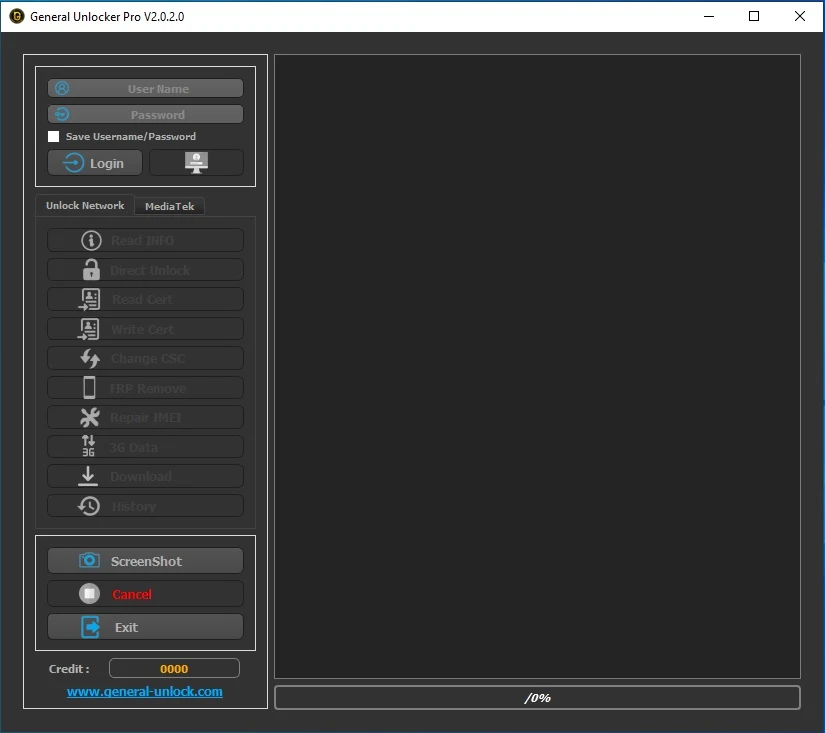Click the wrench tools icon for Repair IMEI
This screenshot has width=825, height=733.
tap(89, 417)
